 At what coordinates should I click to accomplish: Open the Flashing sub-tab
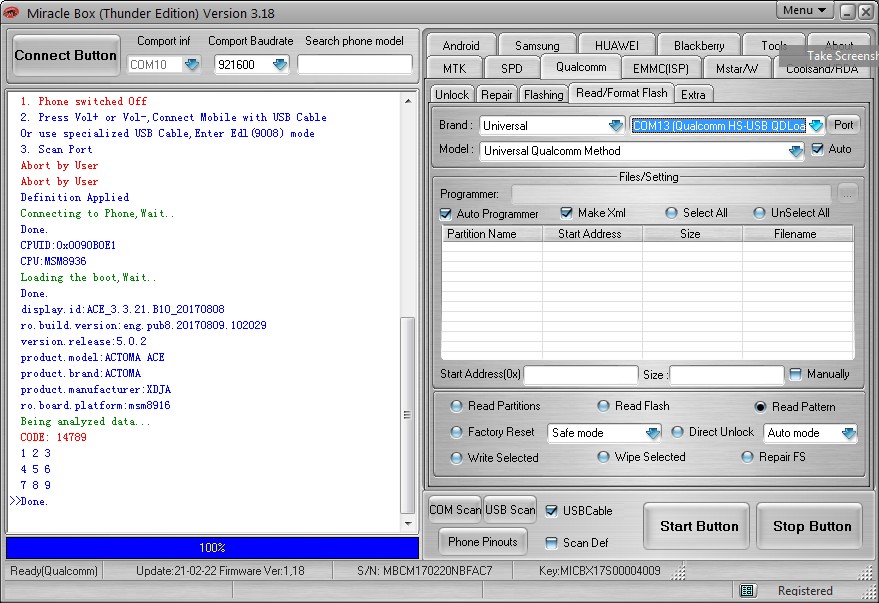coord(544,94)
